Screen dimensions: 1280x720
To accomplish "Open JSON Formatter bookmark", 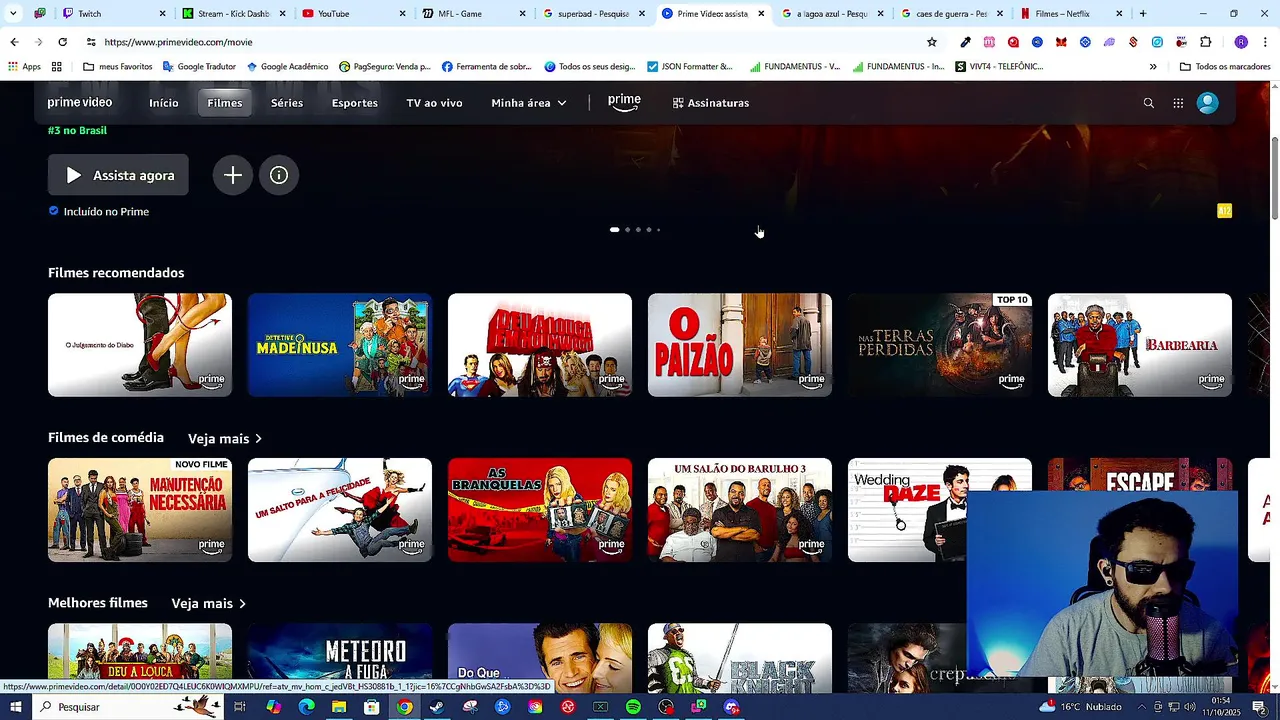I will (x=690, y=67).
